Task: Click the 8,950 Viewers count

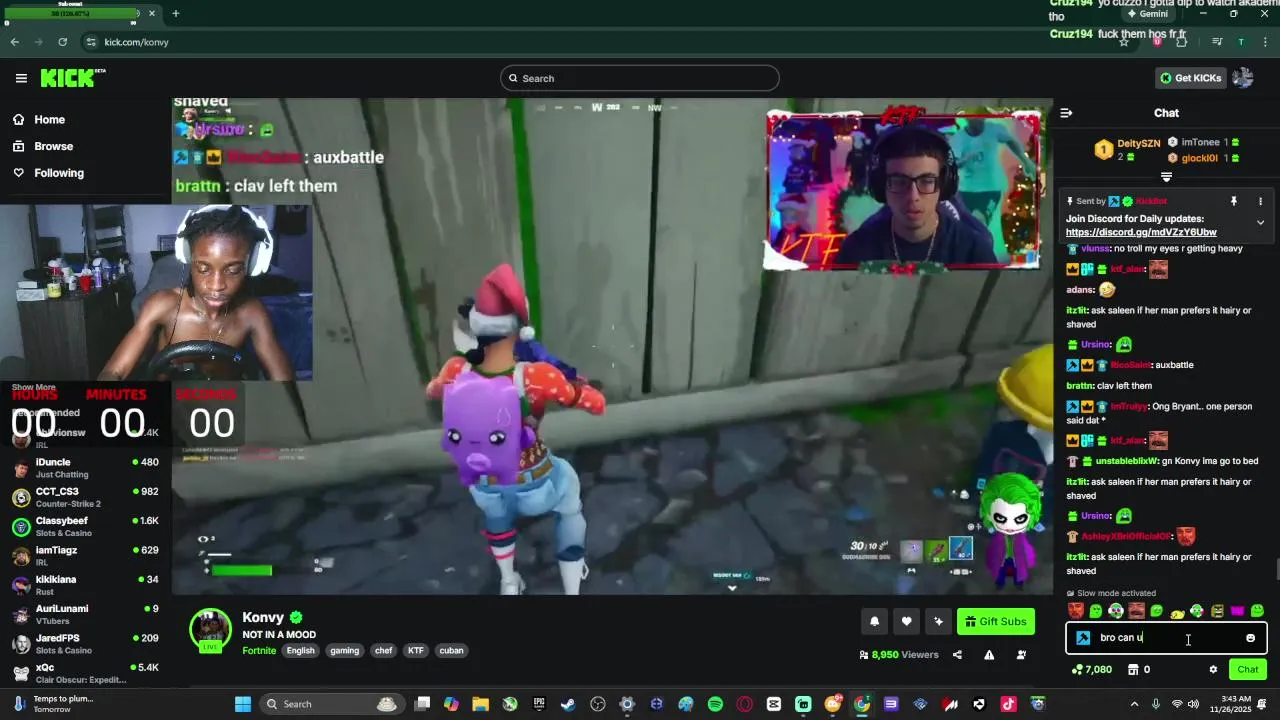Action: [x=899, y=655]
